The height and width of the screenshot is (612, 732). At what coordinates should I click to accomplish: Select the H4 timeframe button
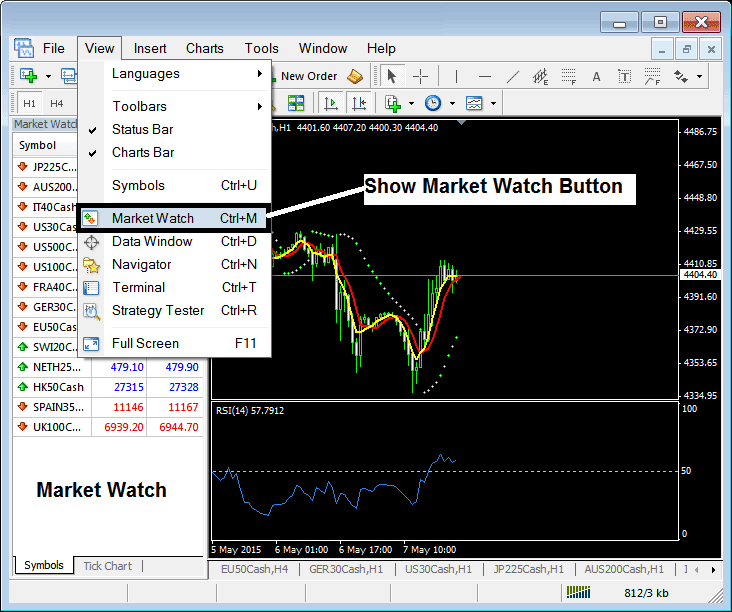pos(57,103)
